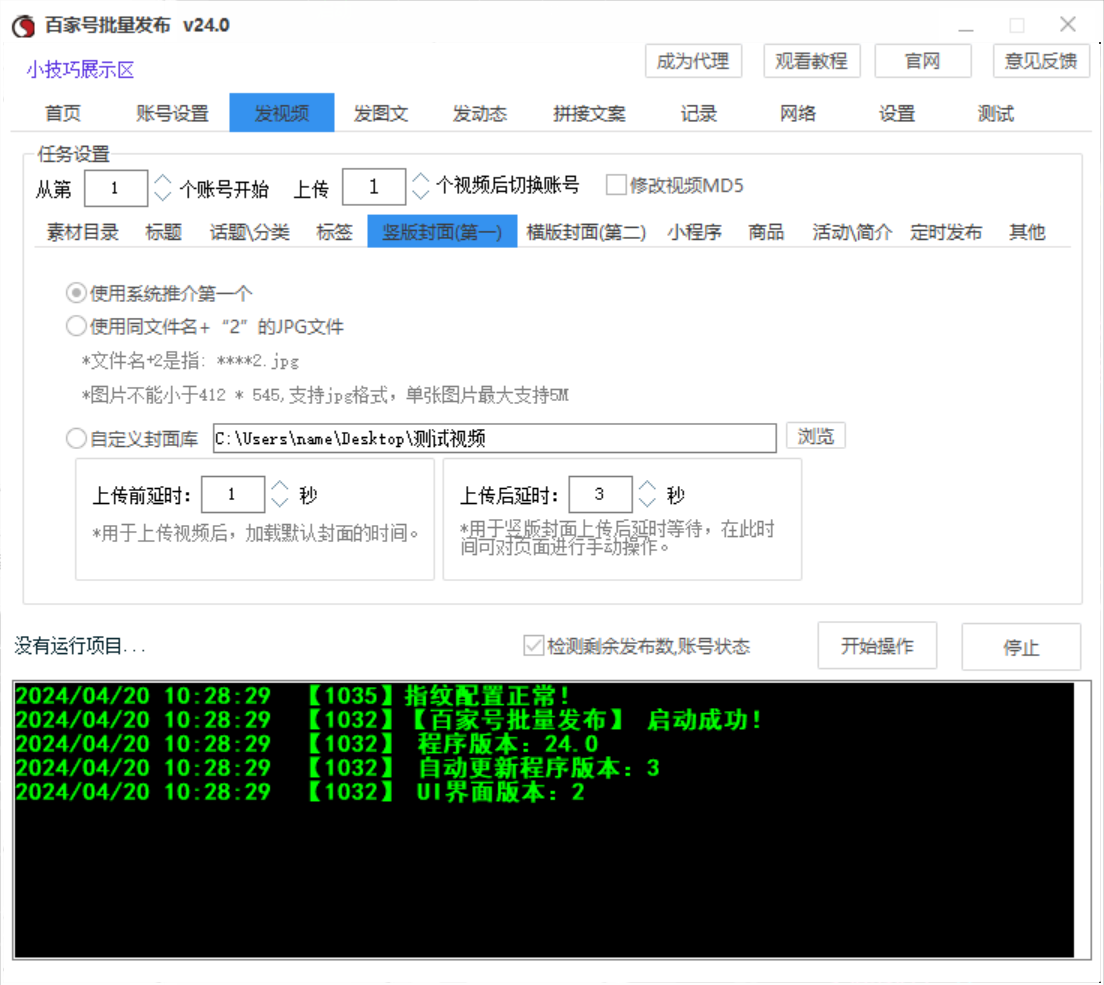This screenshot has height=985, width=1104.
Task: Click 浏览 to browse cover folder
Action: pos(815,437)
